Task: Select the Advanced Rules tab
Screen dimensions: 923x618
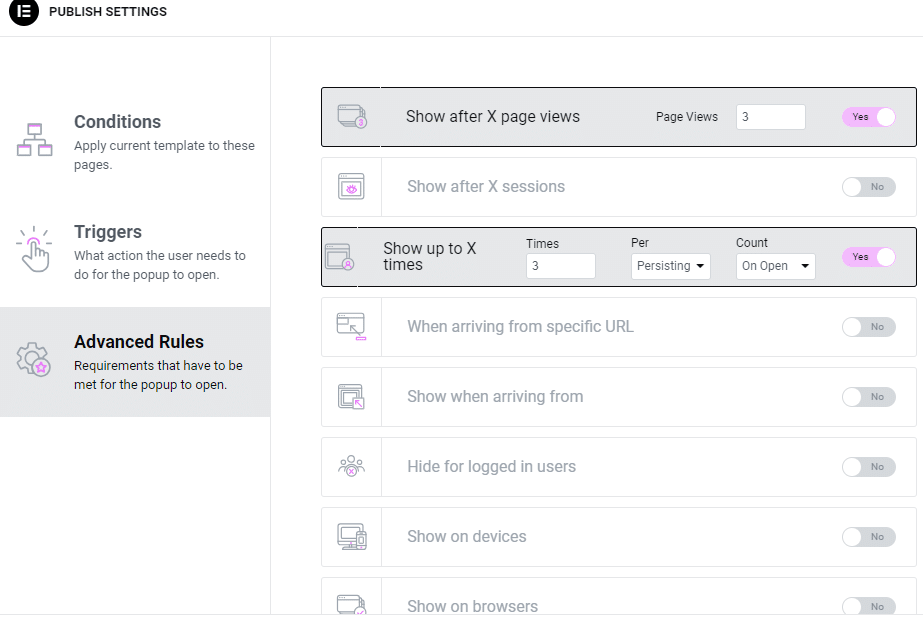Action: click(135, 362)
